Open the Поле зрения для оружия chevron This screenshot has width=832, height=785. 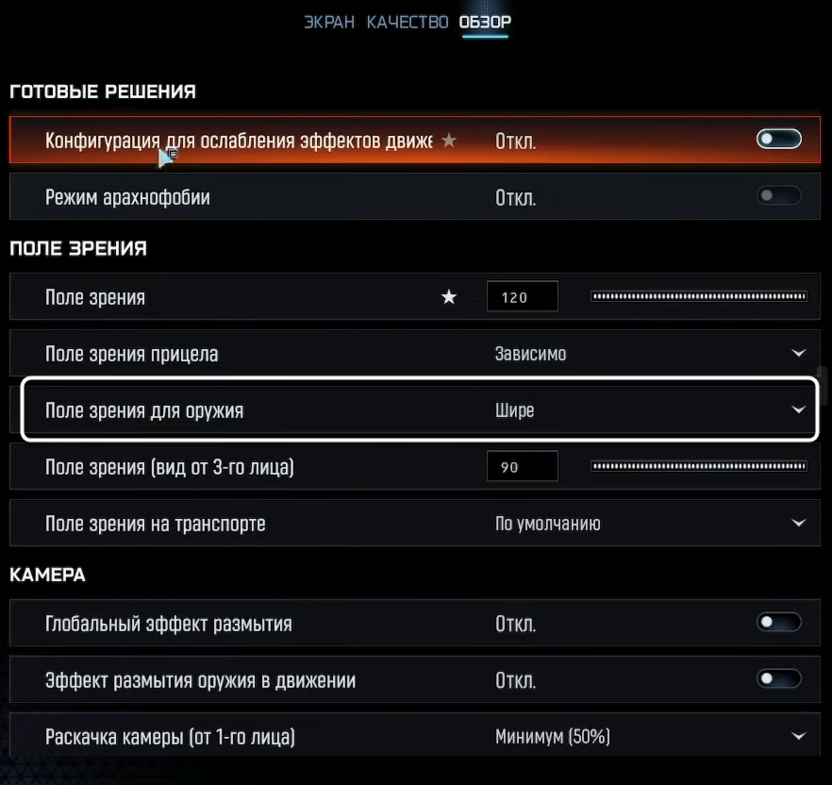click(x=798, y=410)
